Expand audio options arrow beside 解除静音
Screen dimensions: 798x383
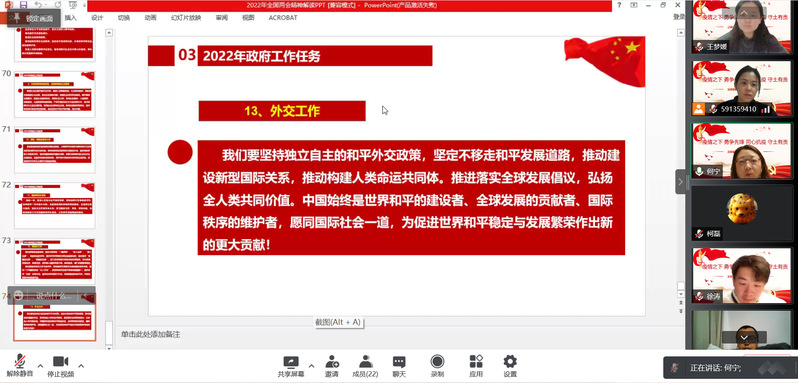40,365
